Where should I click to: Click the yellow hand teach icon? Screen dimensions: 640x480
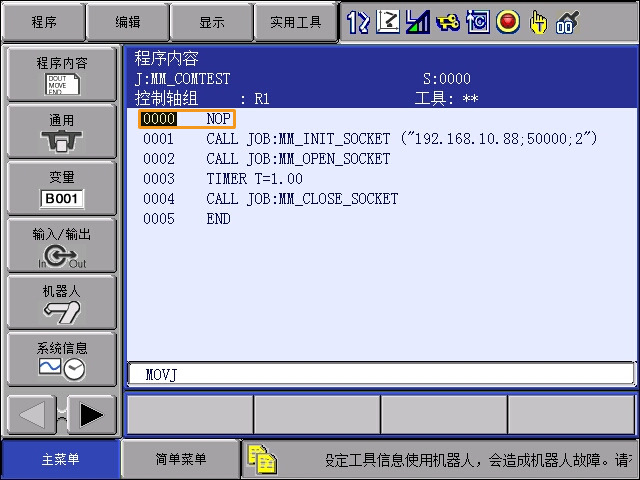click(538, 22)
